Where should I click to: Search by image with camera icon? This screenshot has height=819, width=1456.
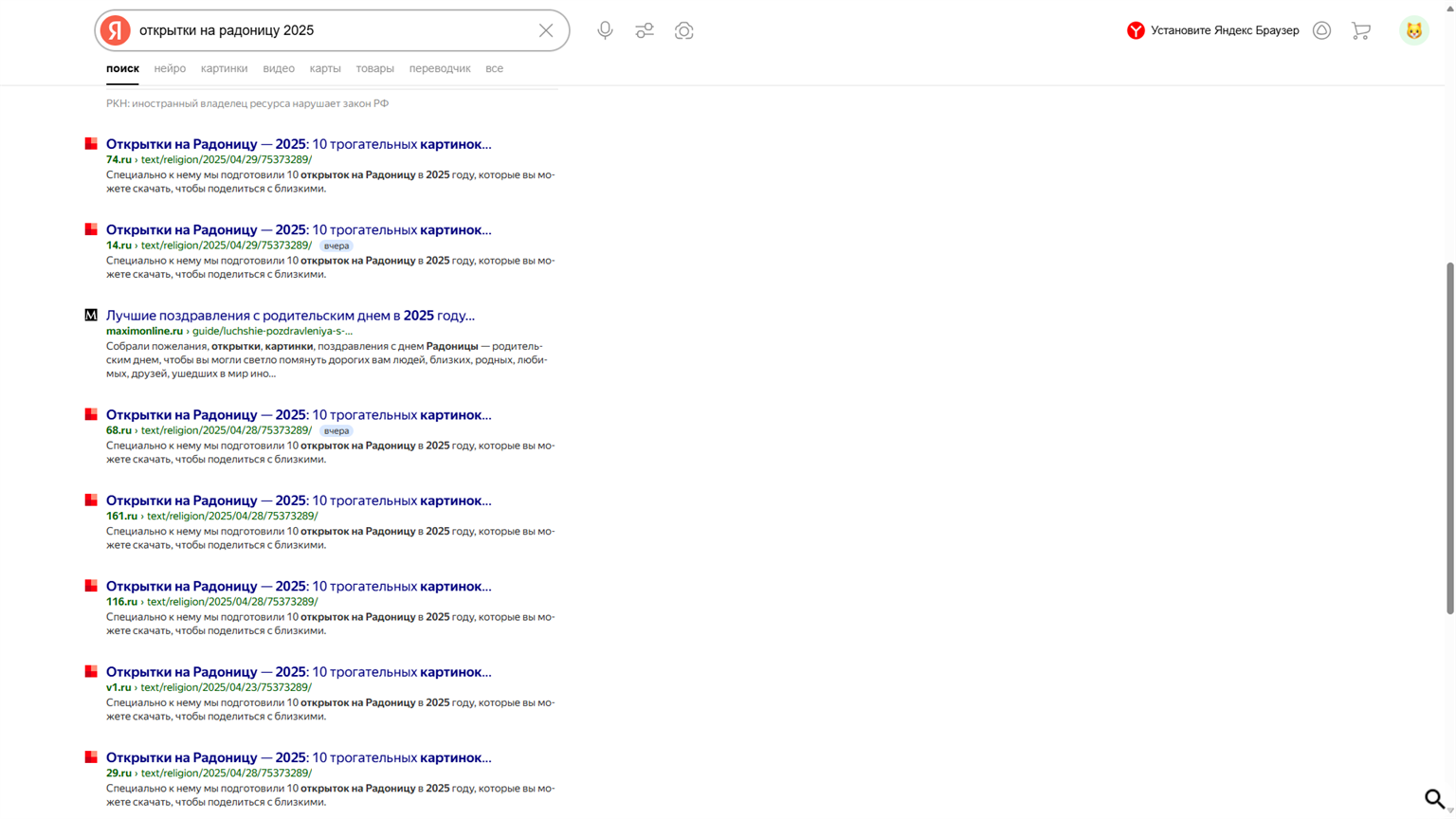click(x=684, y=30)
